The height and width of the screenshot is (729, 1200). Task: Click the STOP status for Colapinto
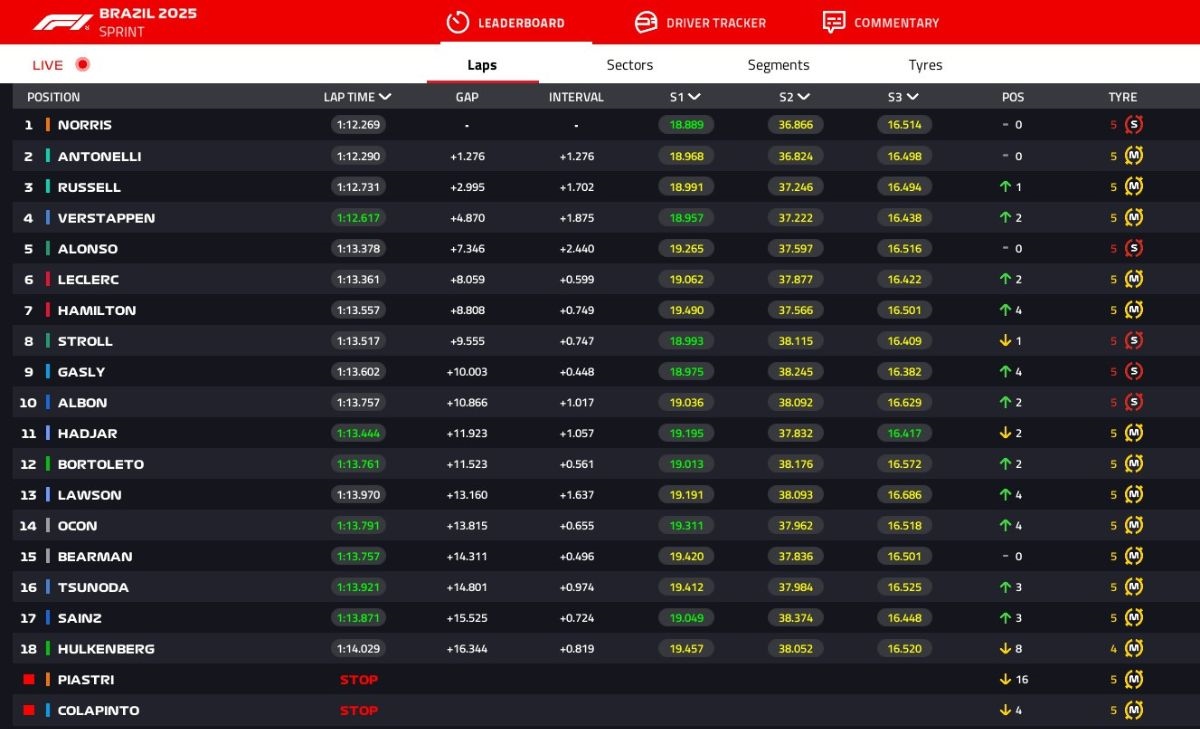point(358,711)
